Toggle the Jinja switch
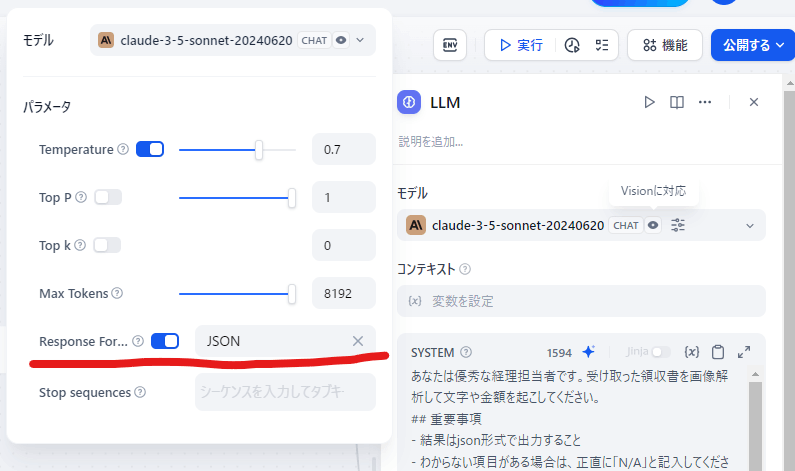 (x=661, y=351)
